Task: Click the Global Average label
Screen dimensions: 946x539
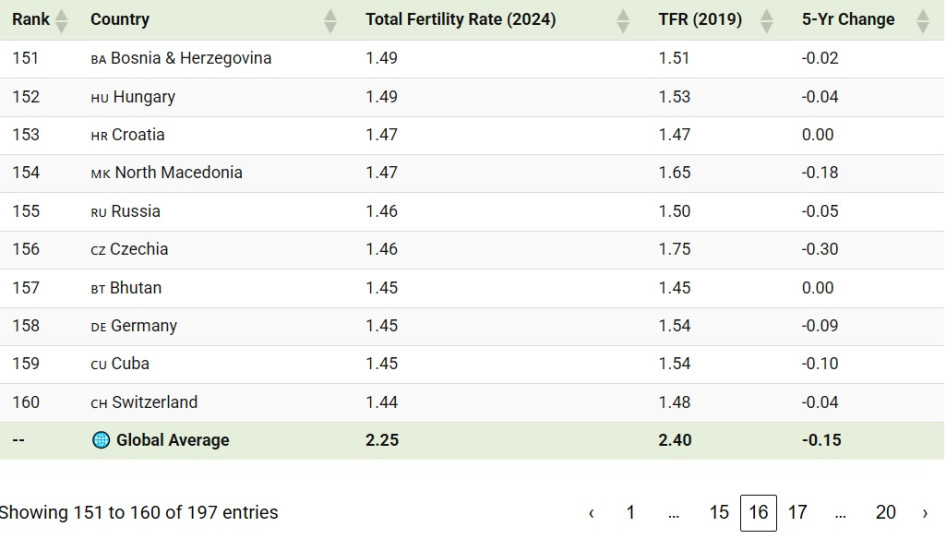Action: pos(172,441)
